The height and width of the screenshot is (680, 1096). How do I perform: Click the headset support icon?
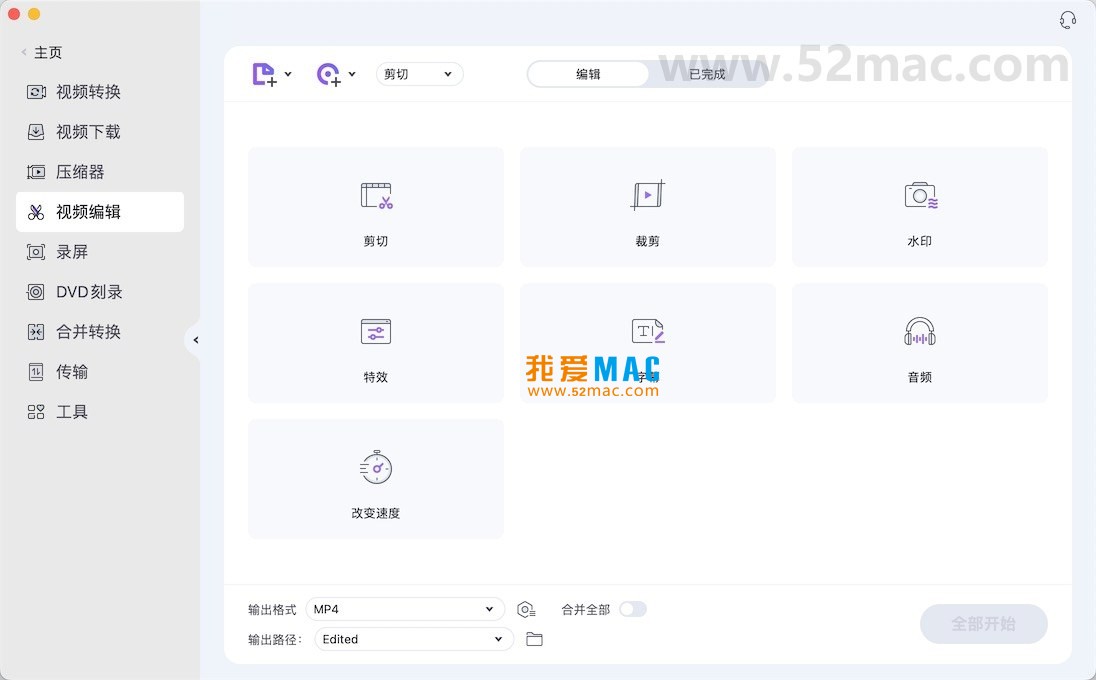pyautogui.click(x=1067, y=20)
